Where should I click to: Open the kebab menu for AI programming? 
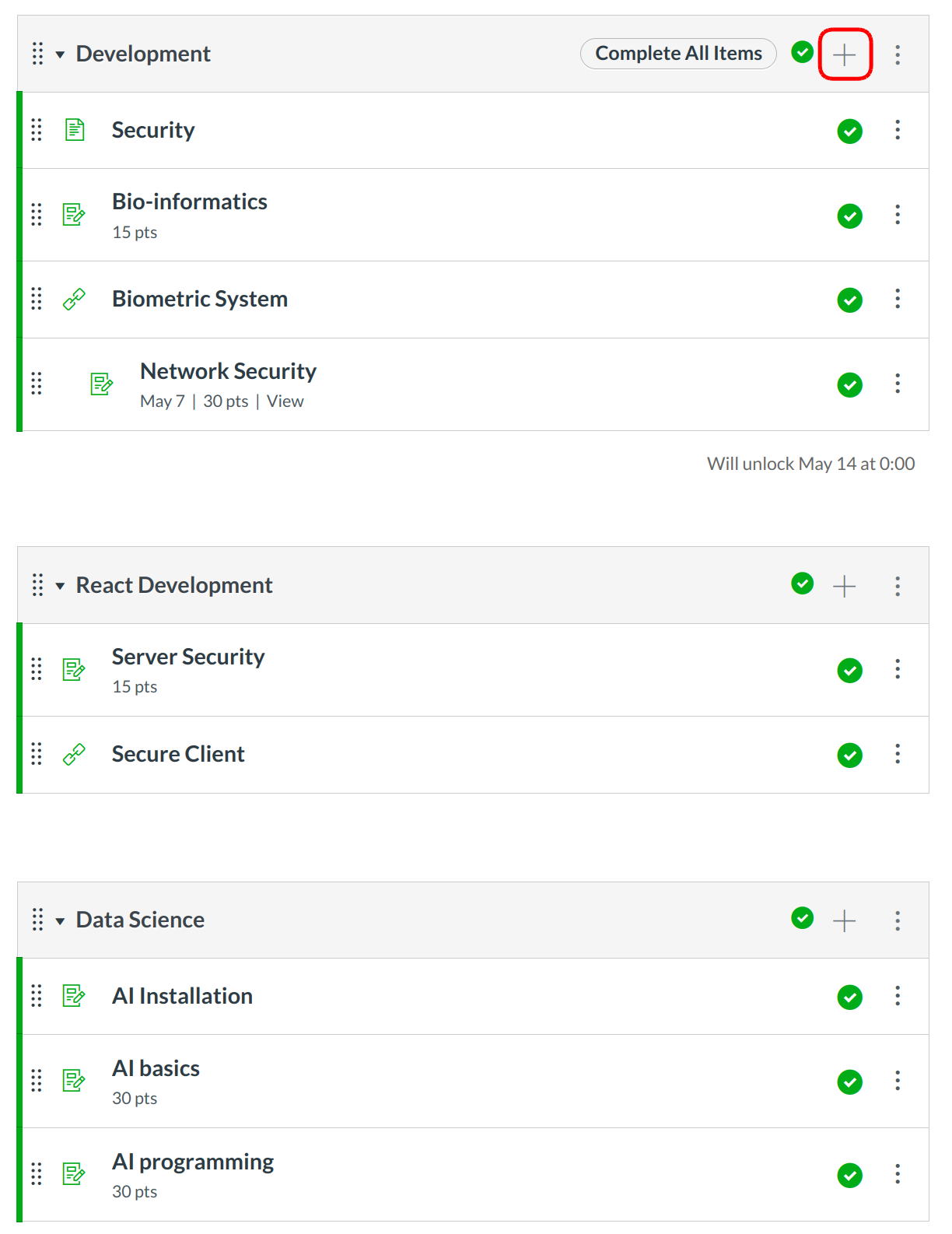coord(898,1174)
